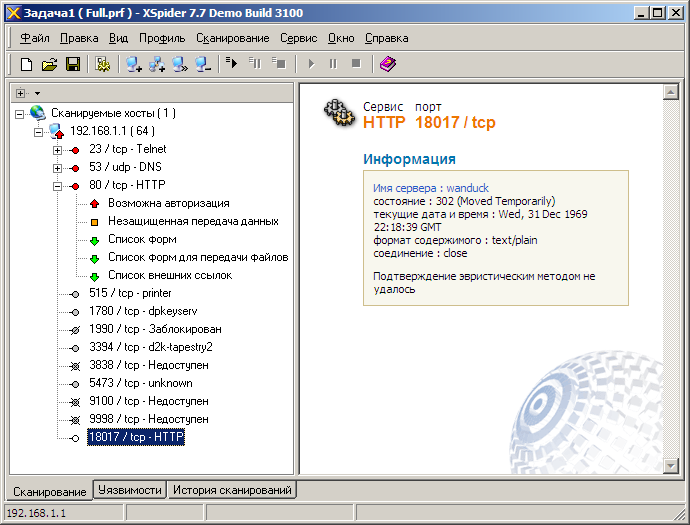Viewport: 690px width, 525px height.
Task: Click the Remove host icon
Action: click(203, 64)
